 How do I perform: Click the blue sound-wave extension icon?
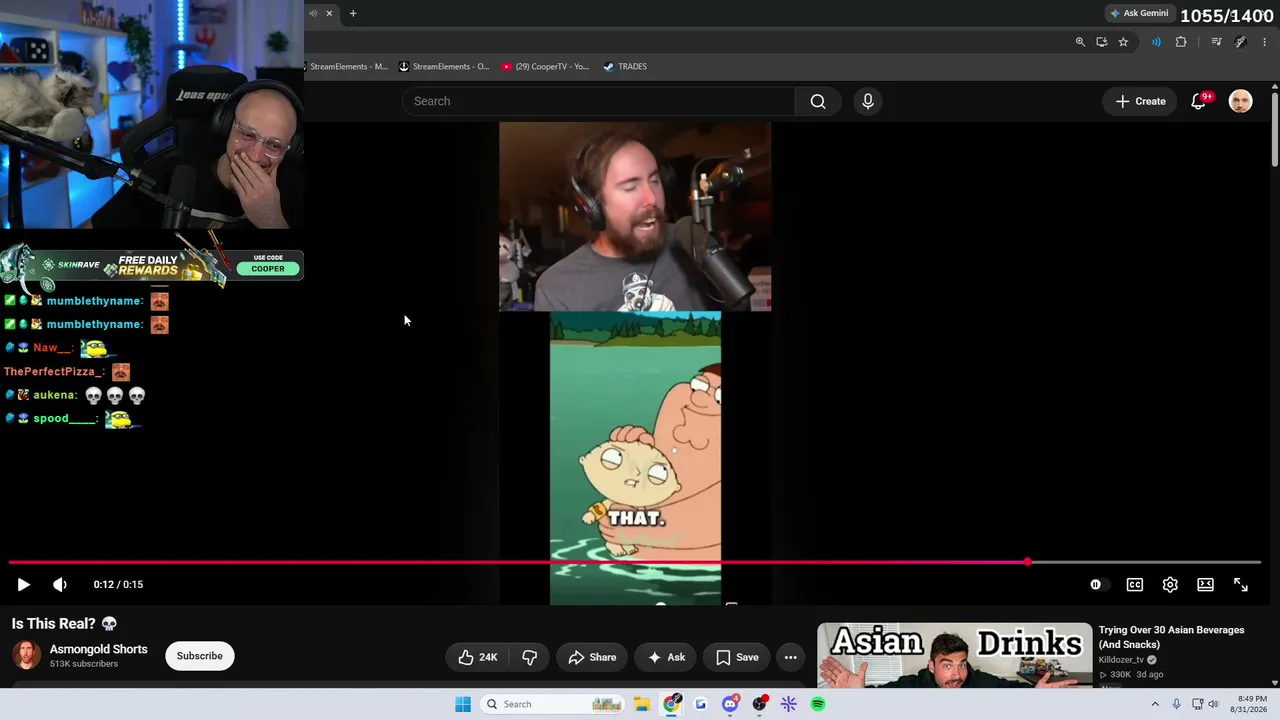pos(1156,42)
